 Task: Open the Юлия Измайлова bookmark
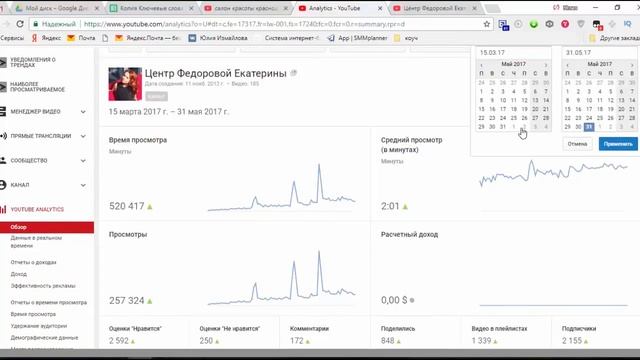tap(218, 38)
